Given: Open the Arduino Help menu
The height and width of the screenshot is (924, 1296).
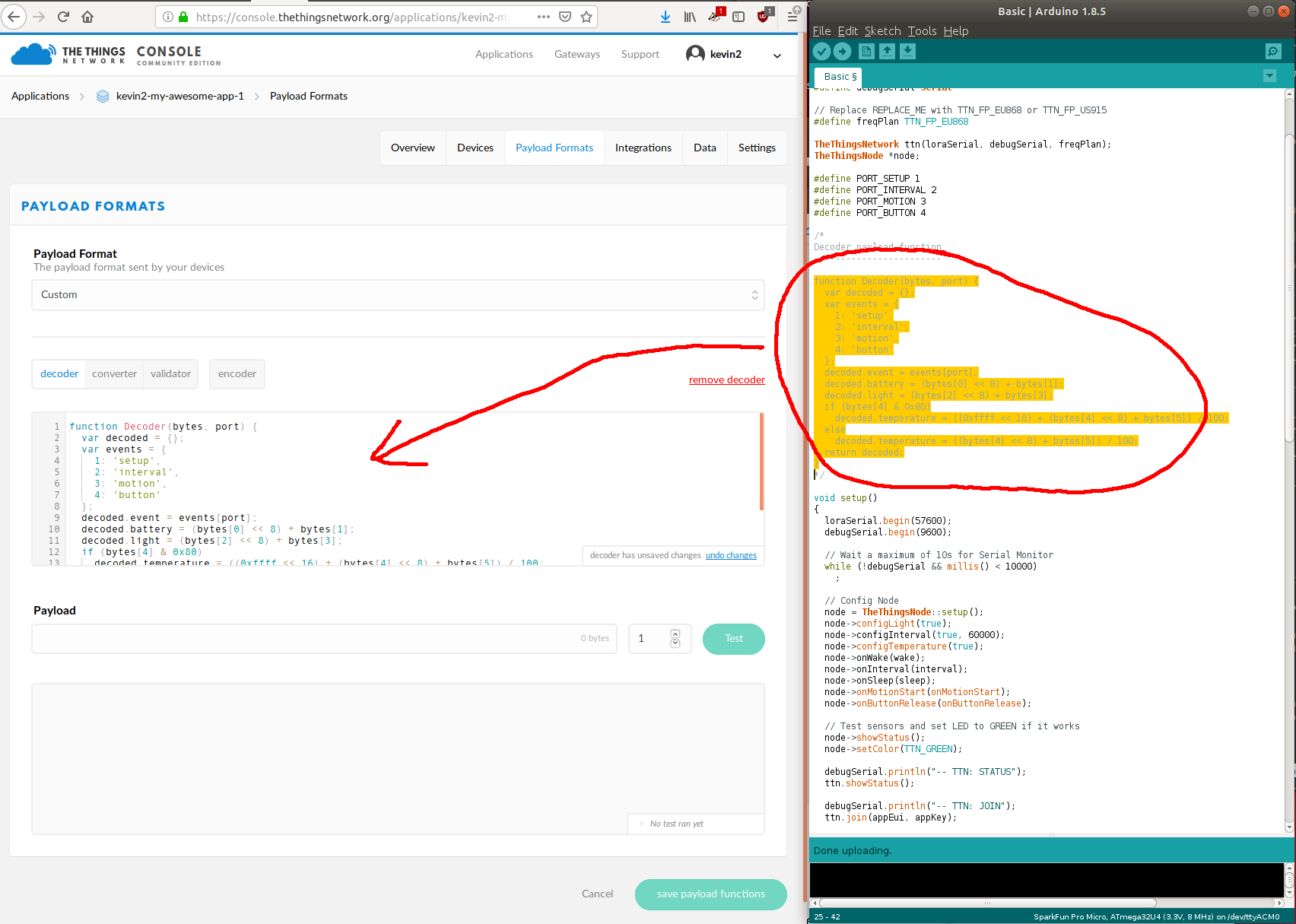Looking at the screenshot, I should coord(956,31).
